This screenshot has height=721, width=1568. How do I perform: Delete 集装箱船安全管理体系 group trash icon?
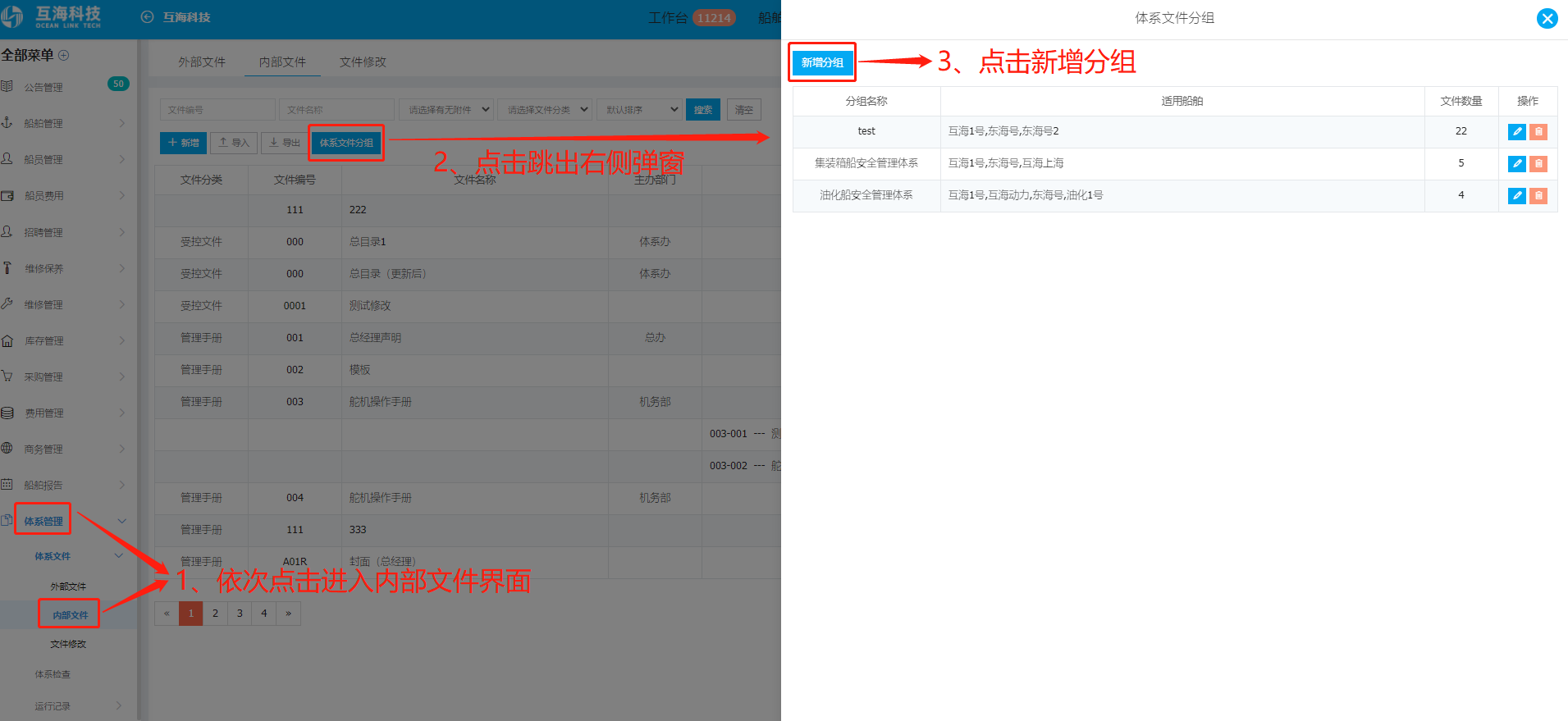tap(1538, 164)
